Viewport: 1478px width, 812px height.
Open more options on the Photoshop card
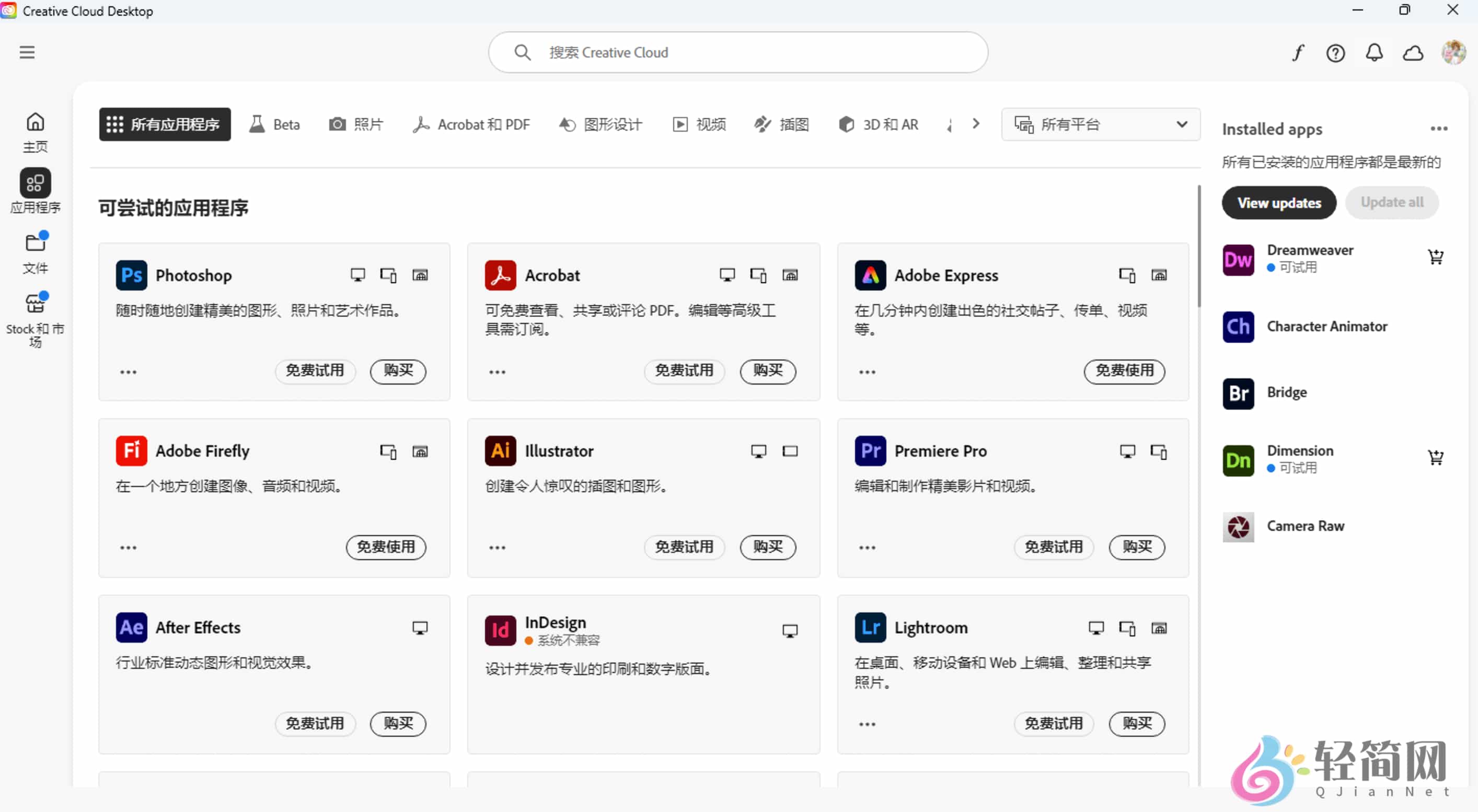pyautogui.click(x=128, y=372)
